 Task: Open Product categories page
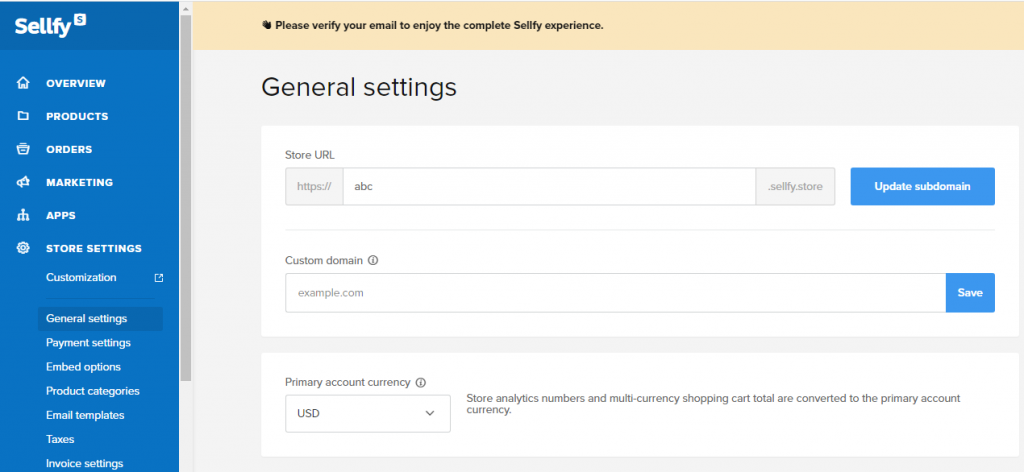[93, 391]
